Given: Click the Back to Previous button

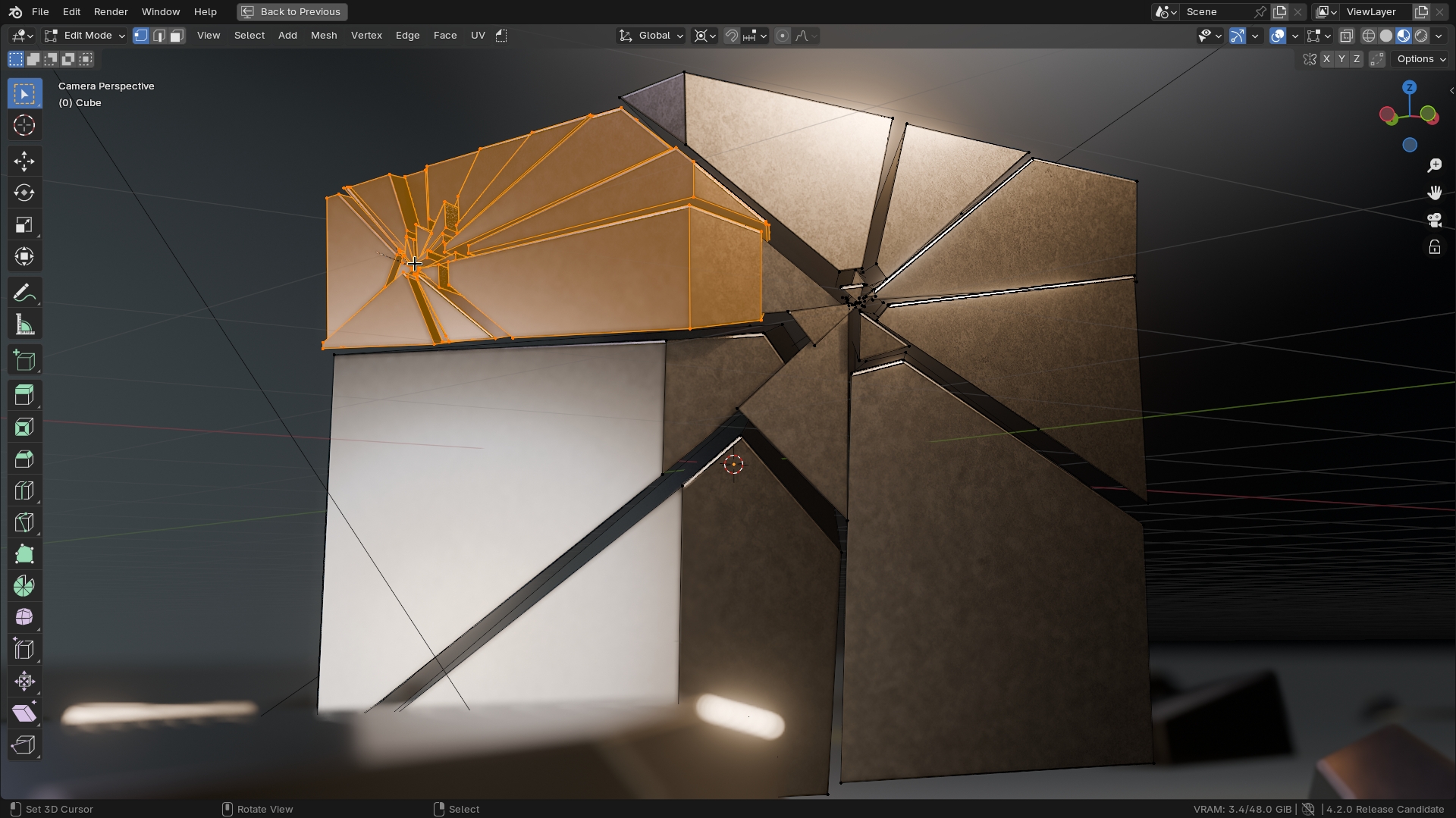Looking at the screenshot, I should [291, 11].
